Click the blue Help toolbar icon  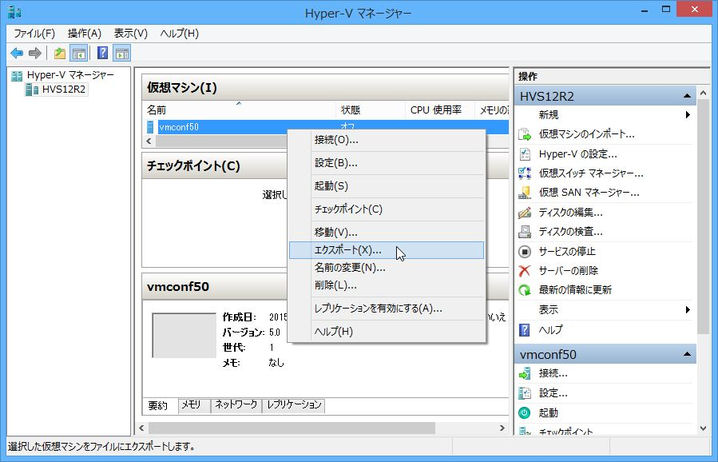pyautogui.click(x=103, y=53)
